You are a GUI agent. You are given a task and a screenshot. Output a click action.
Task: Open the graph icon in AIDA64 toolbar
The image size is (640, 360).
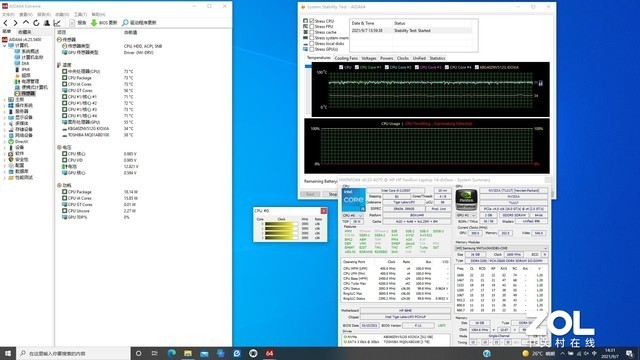coord(57,23)
